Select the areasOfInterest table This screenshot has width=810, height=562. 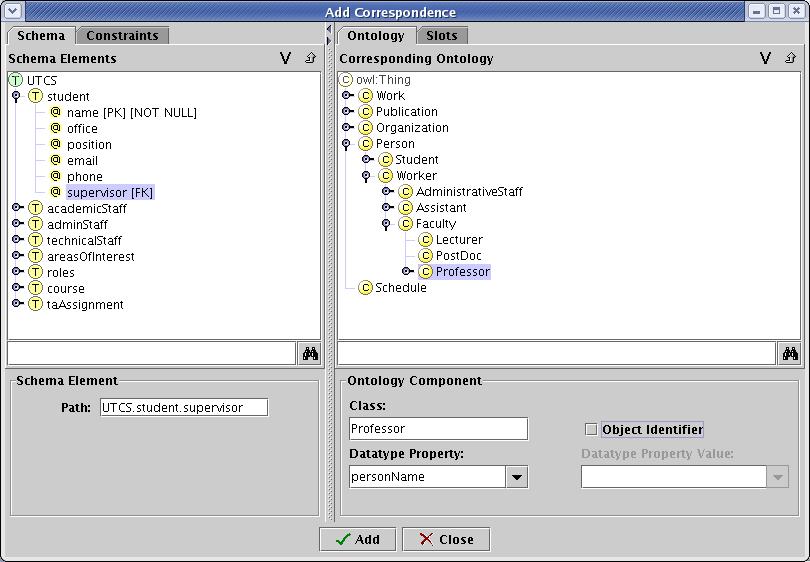tap(91, 257)
